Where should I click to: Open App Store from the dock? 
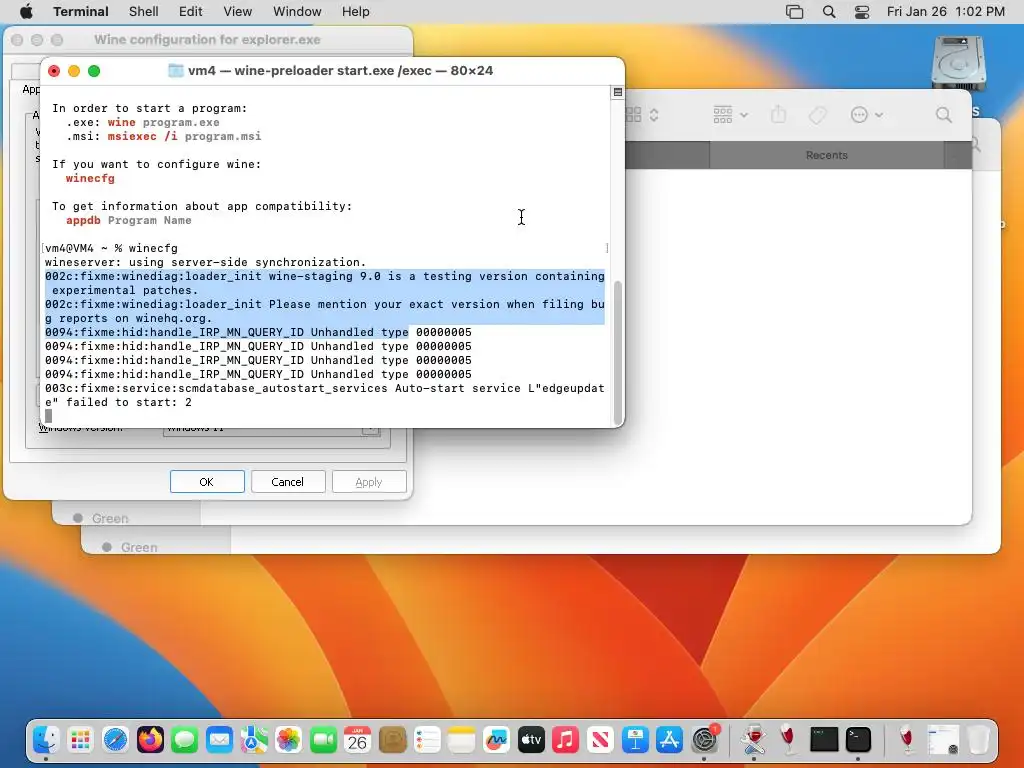coord(669,740)
